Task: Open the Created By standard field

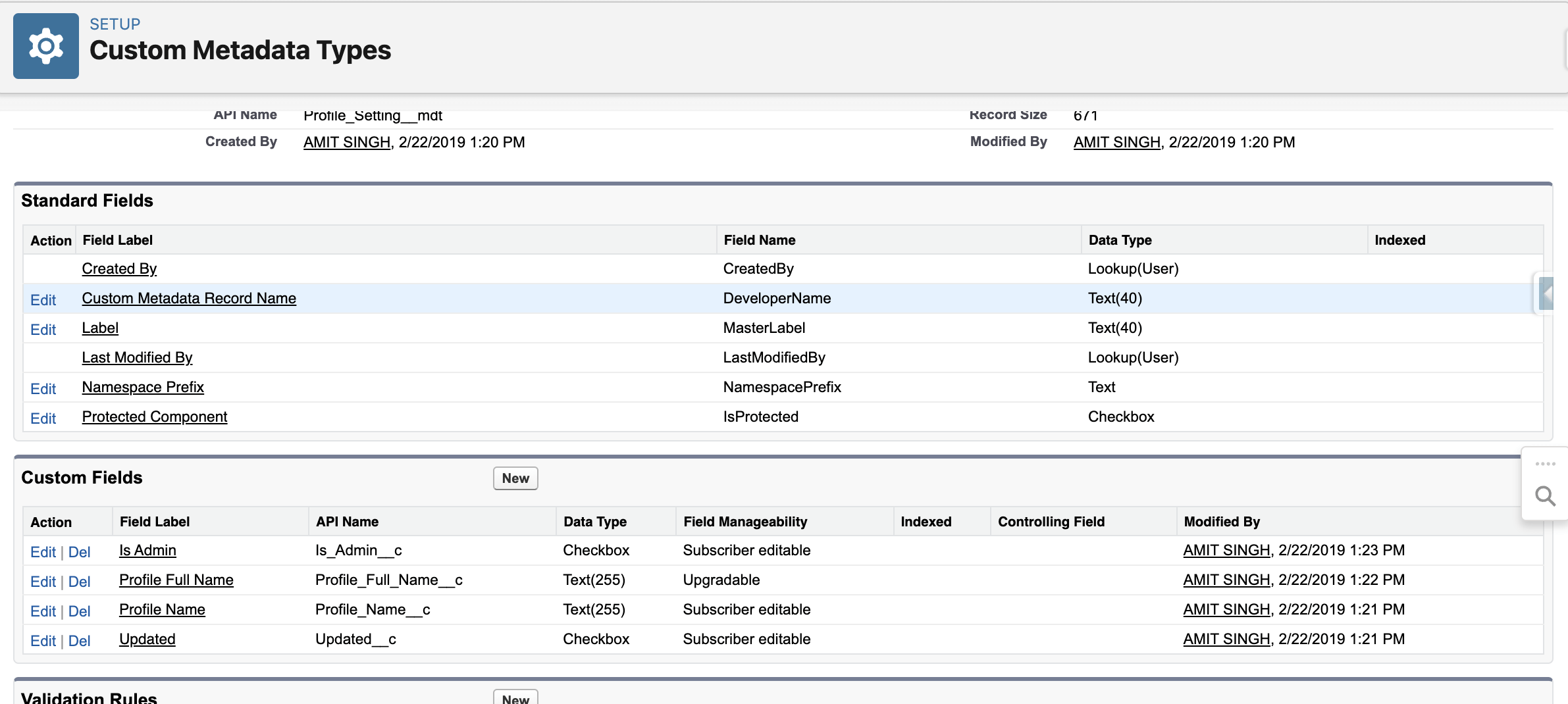Action: [x=119, y=268]
